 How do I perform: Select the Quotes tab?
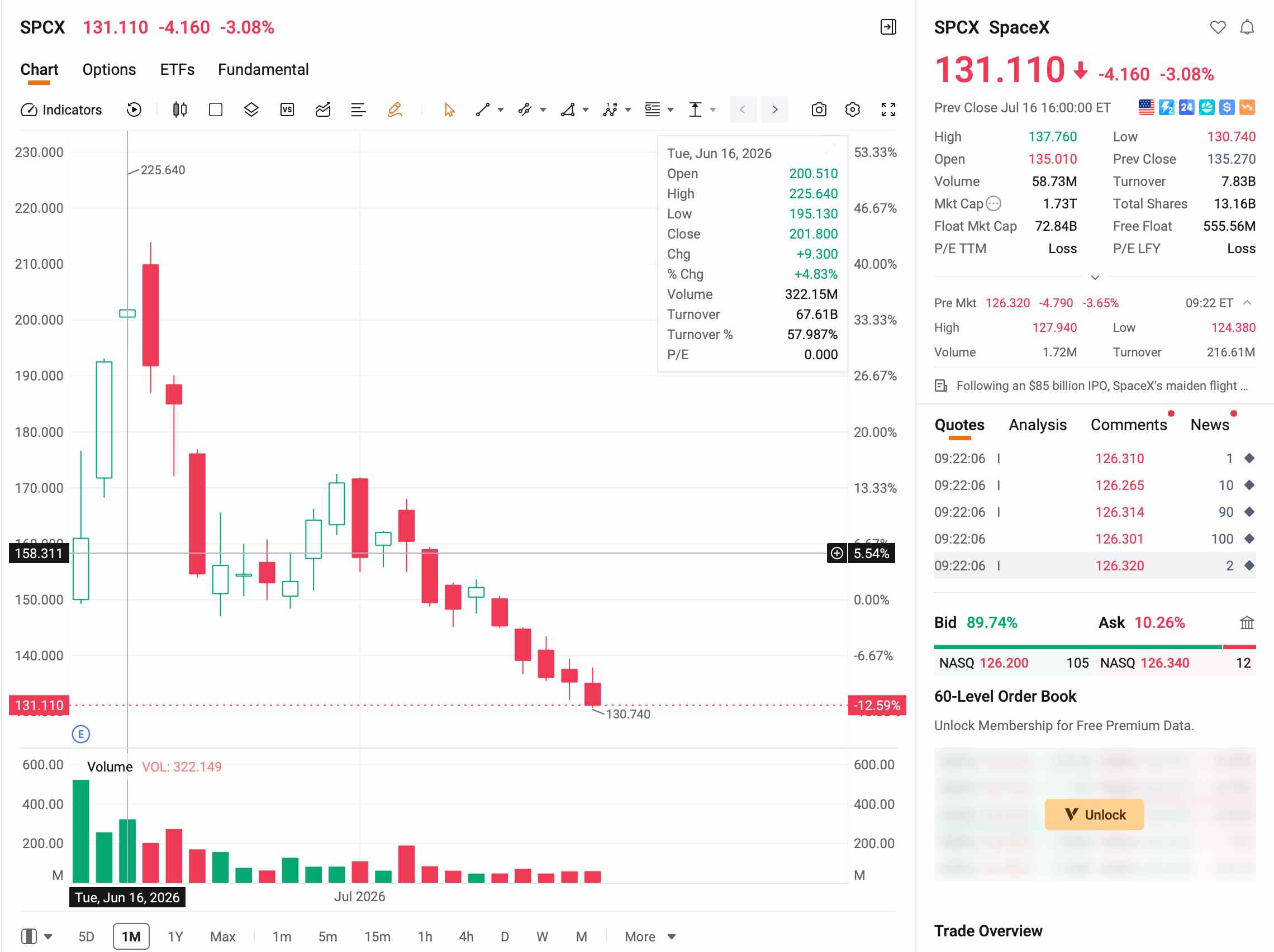[x=959, y=425]
